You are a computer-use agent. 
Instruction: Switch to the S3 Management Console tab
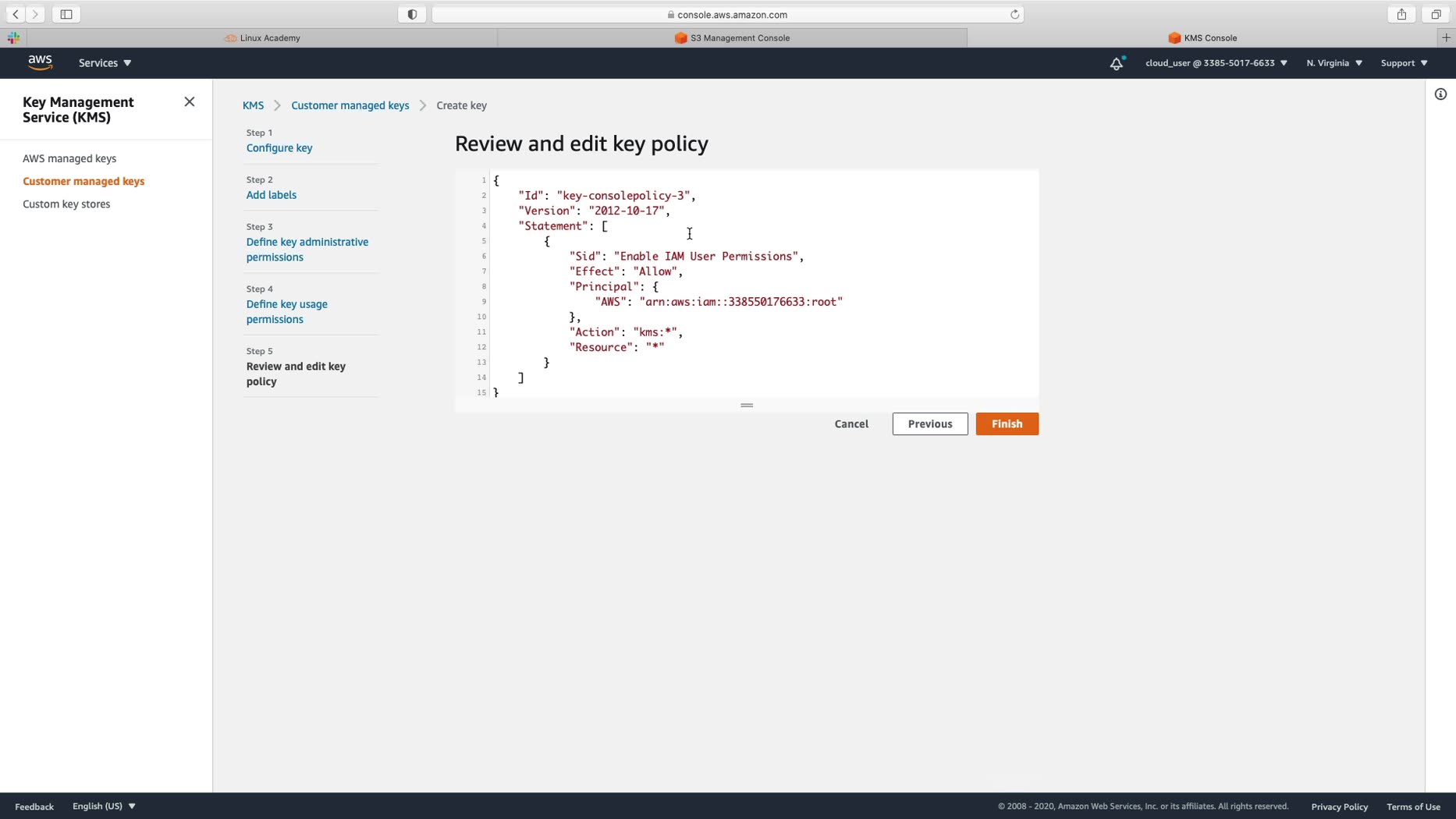732,37
